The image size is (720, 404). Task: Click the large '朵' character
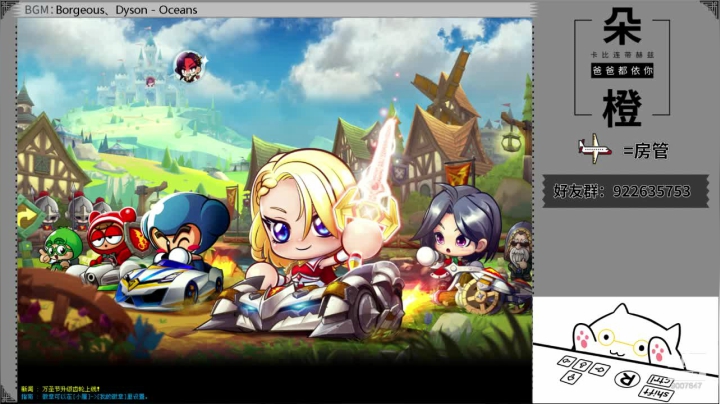coord(622,27)
